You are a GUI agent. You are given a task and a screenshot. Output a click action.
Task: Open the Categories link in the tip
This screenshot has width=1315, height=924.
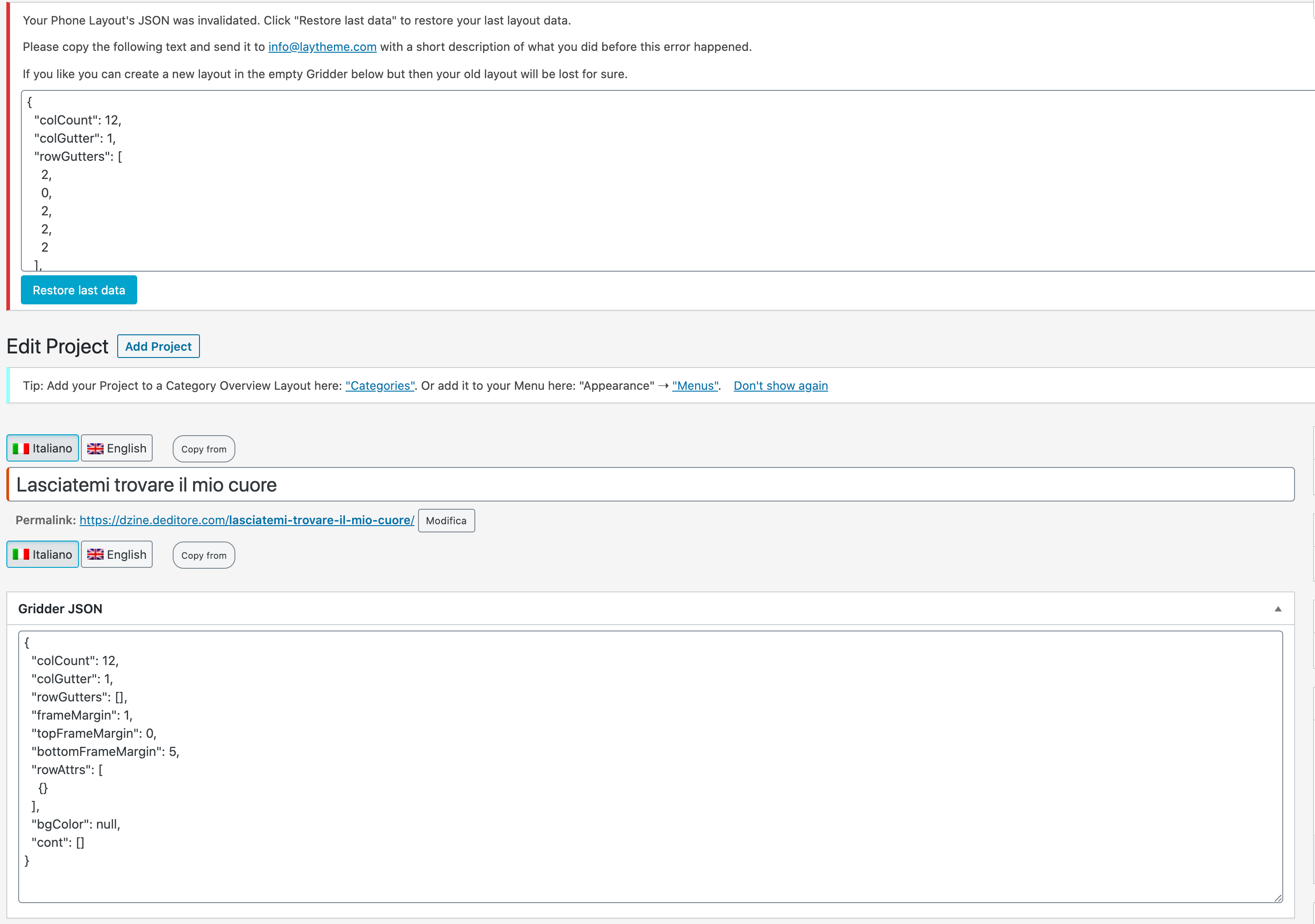[x=380, y=386]
